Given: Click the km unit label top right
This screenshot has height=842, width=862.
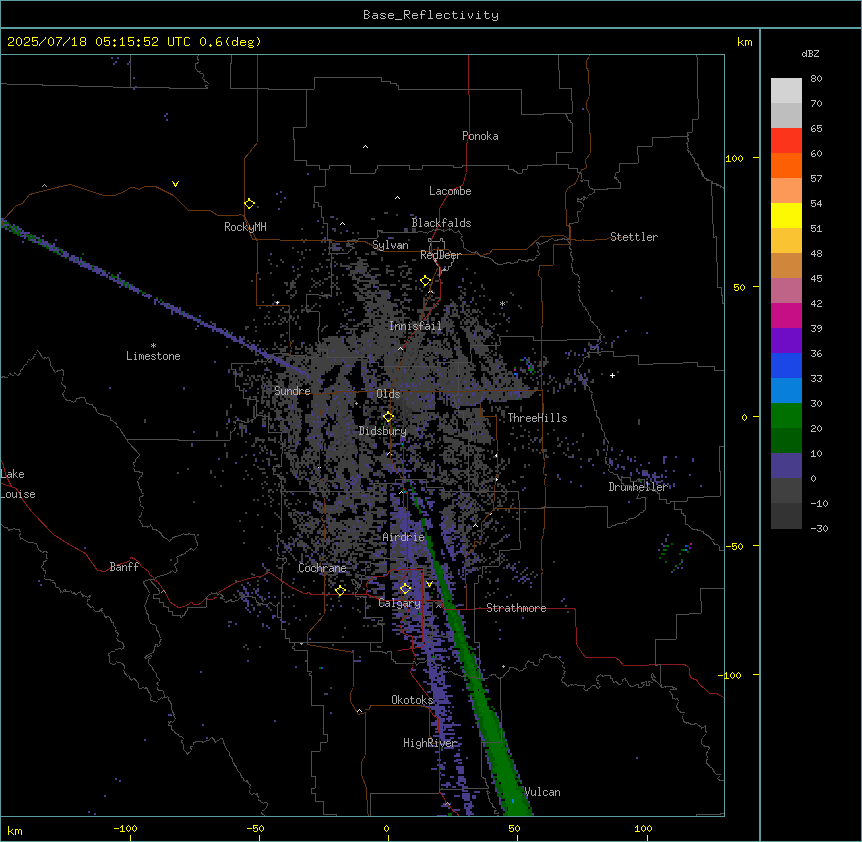Looking at the screenshot, I should tap(745, 42).
